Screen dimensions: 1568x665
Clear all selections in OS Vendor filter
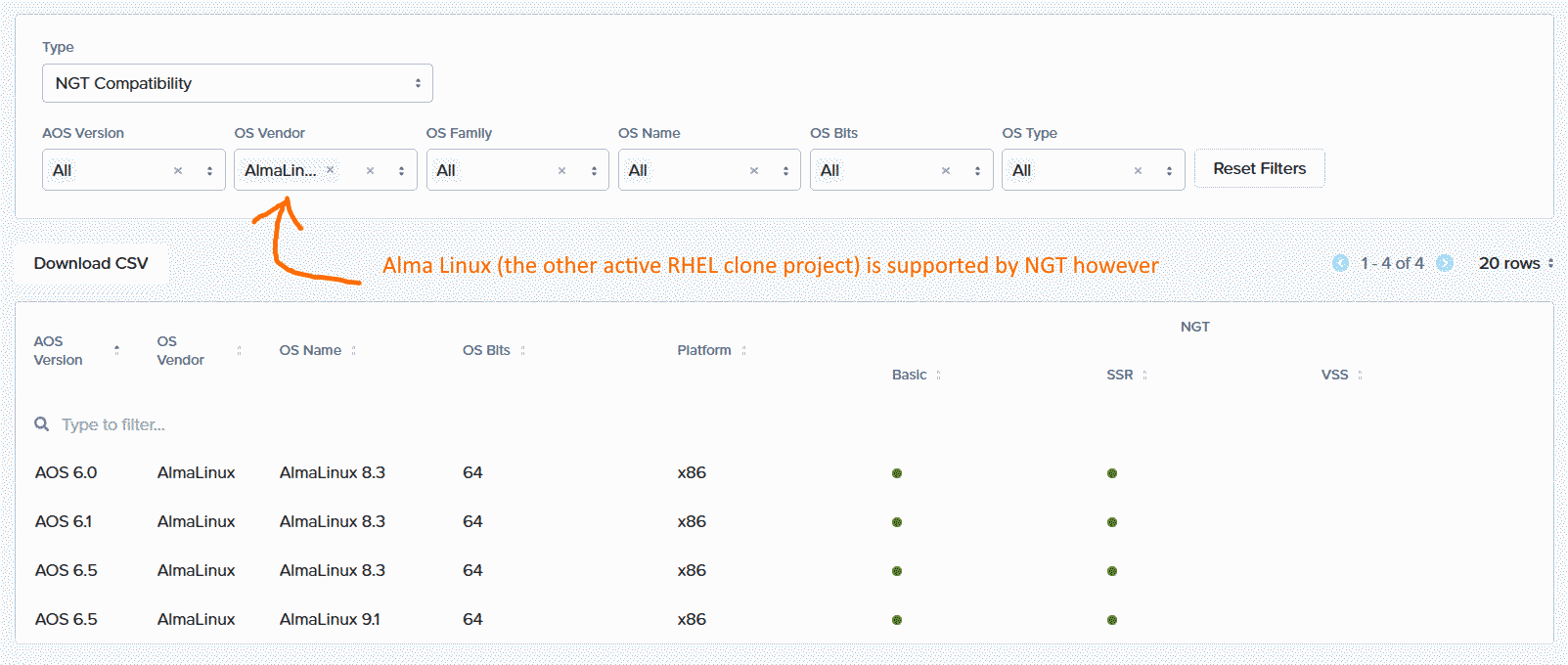coord(370,170)
